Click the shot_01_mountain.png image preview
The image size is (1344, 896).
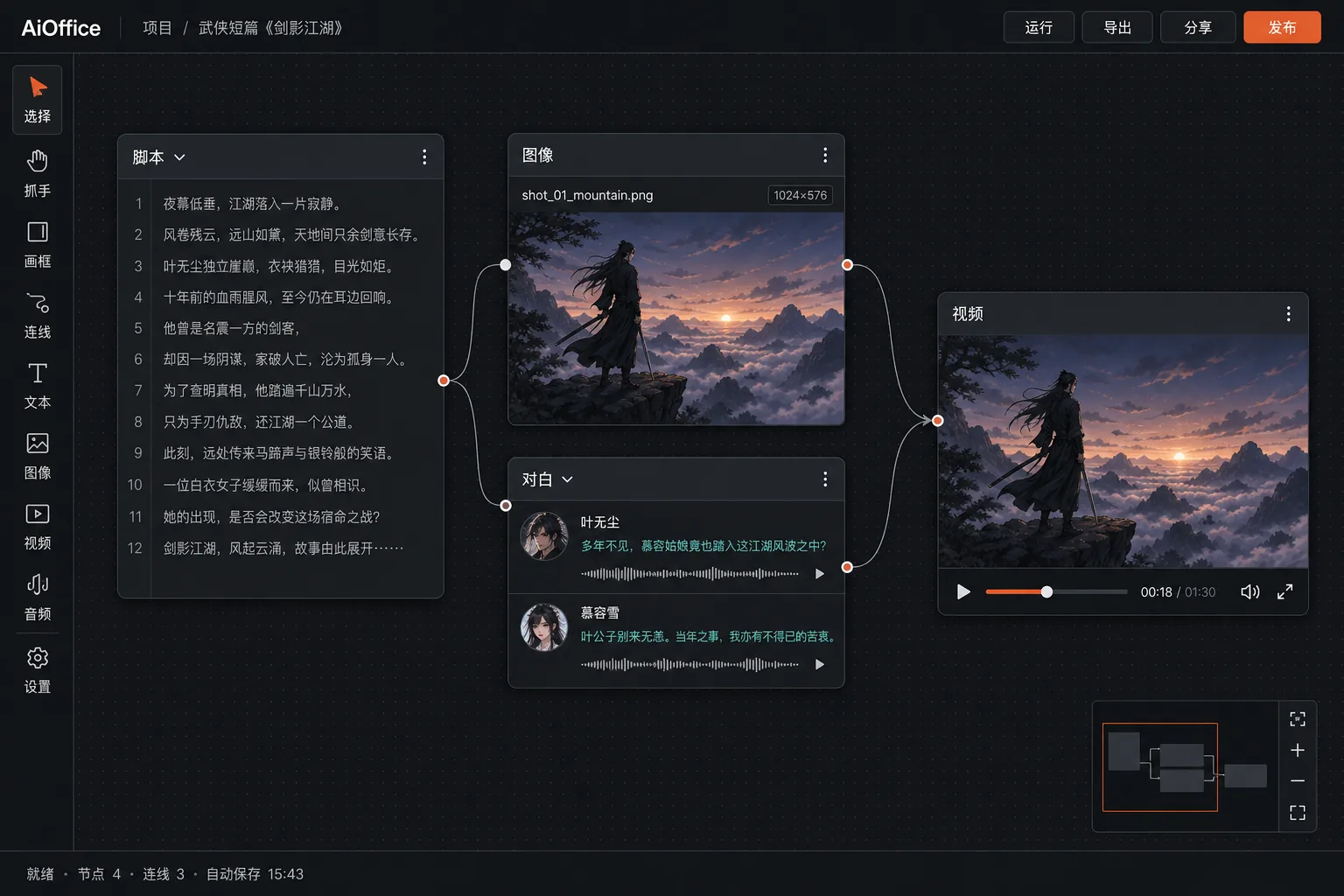[x=676, y=318]
